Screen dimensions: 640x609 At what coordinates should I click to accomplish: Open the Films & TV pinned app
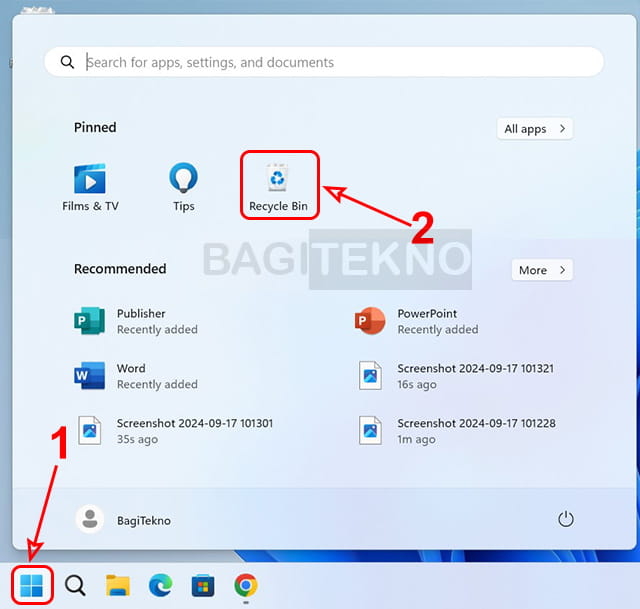coord(90,187)
